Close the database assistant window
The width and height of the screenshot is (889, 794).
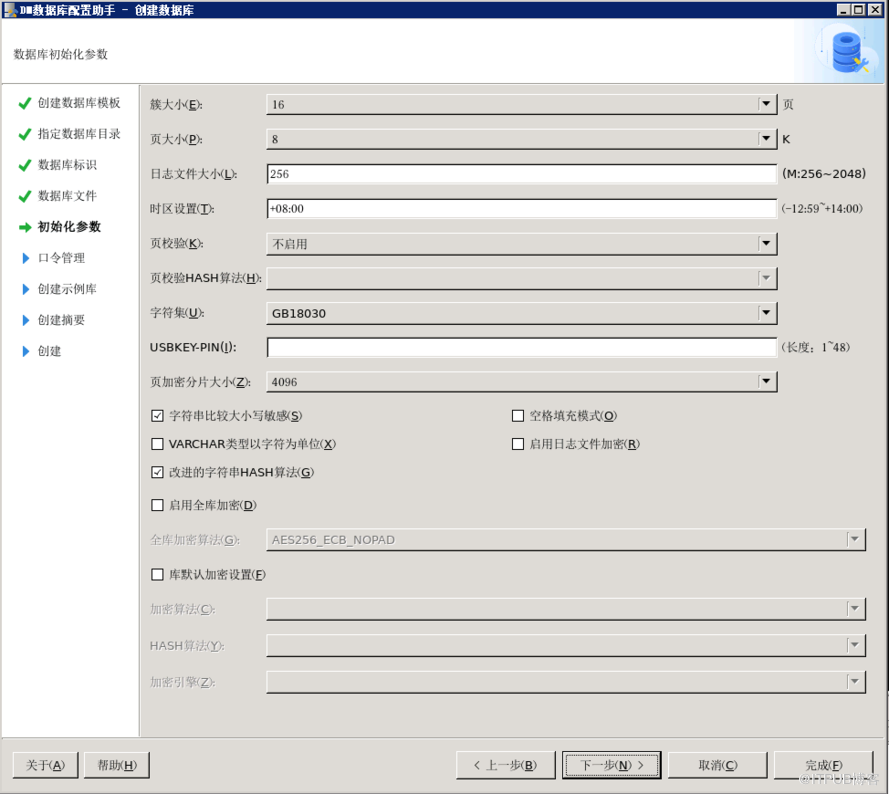tap(875, 10)
